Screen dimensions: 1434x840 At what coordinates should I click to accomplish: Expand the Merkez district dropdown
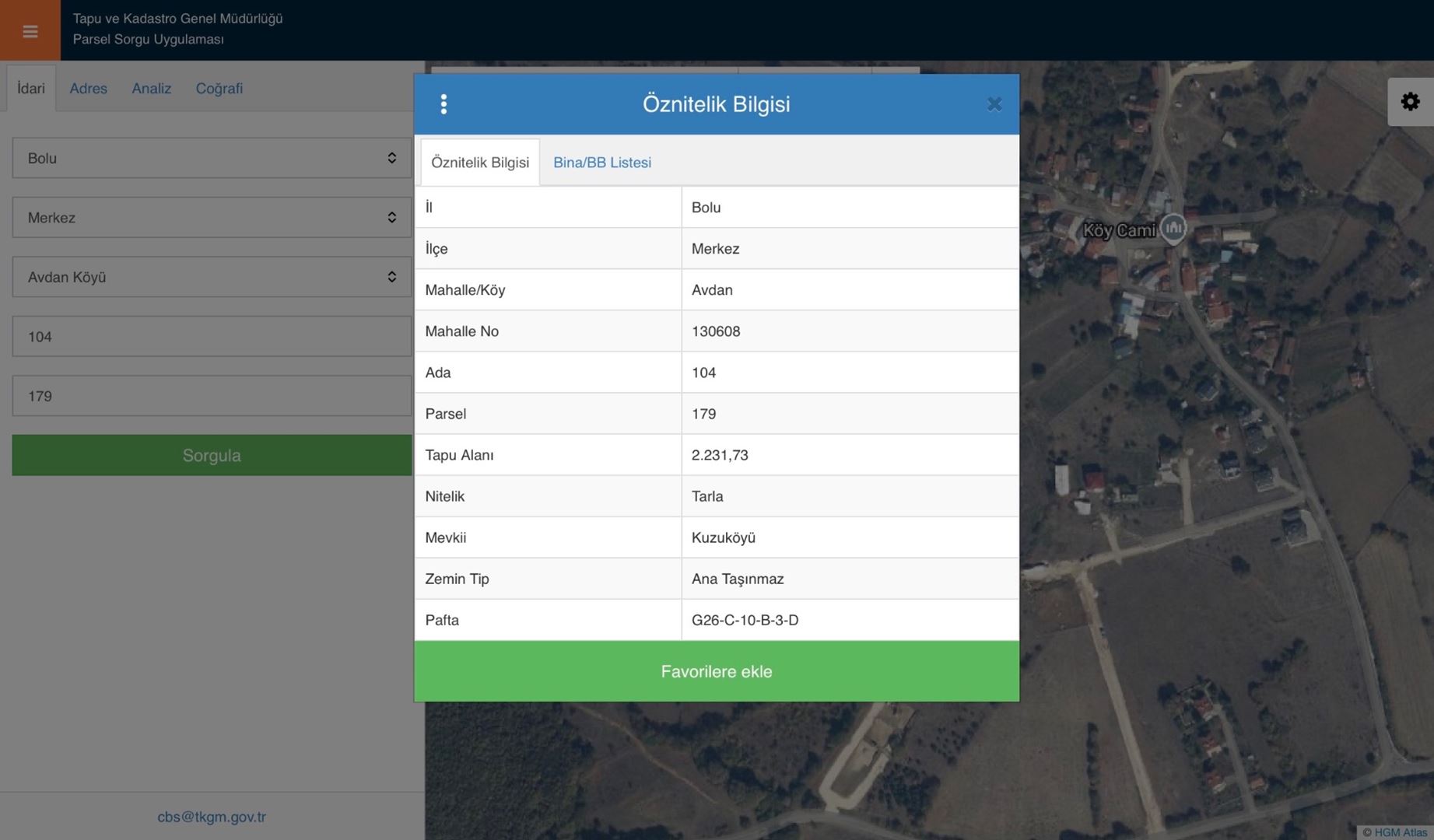212,218
